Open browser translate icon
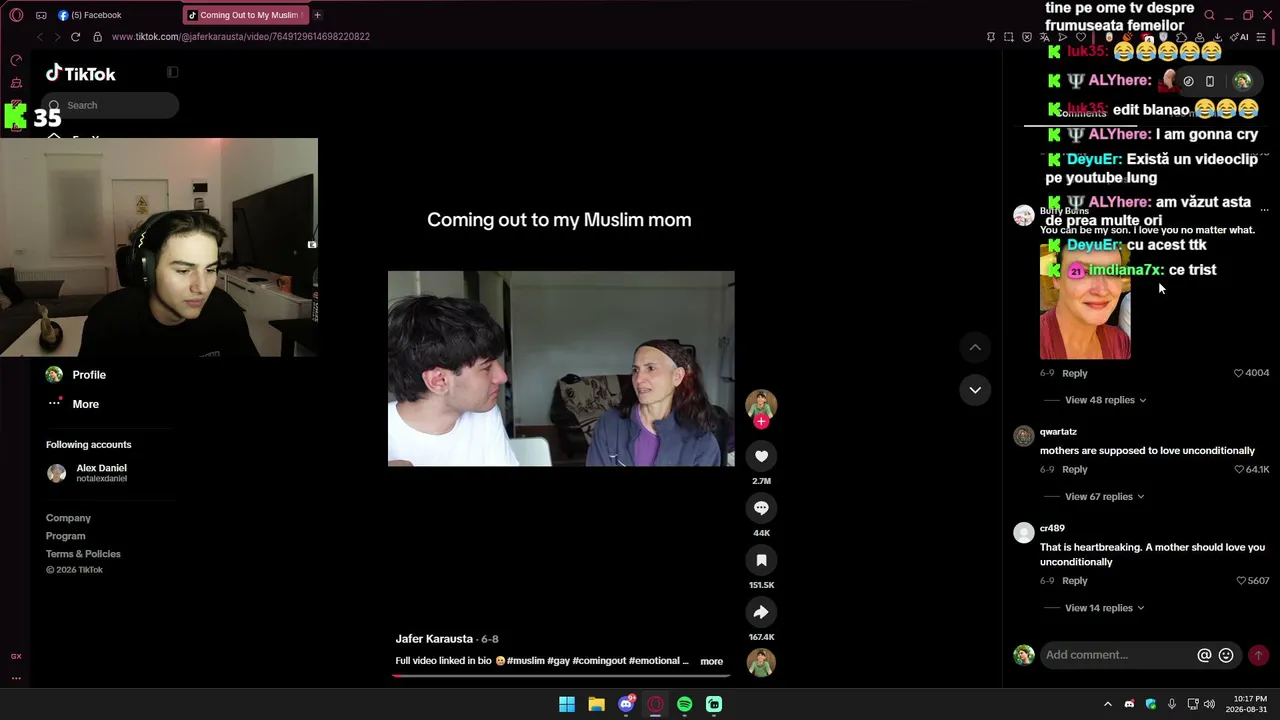The height and width of the screenshot is (720, 1280). tap(1045, 37)
